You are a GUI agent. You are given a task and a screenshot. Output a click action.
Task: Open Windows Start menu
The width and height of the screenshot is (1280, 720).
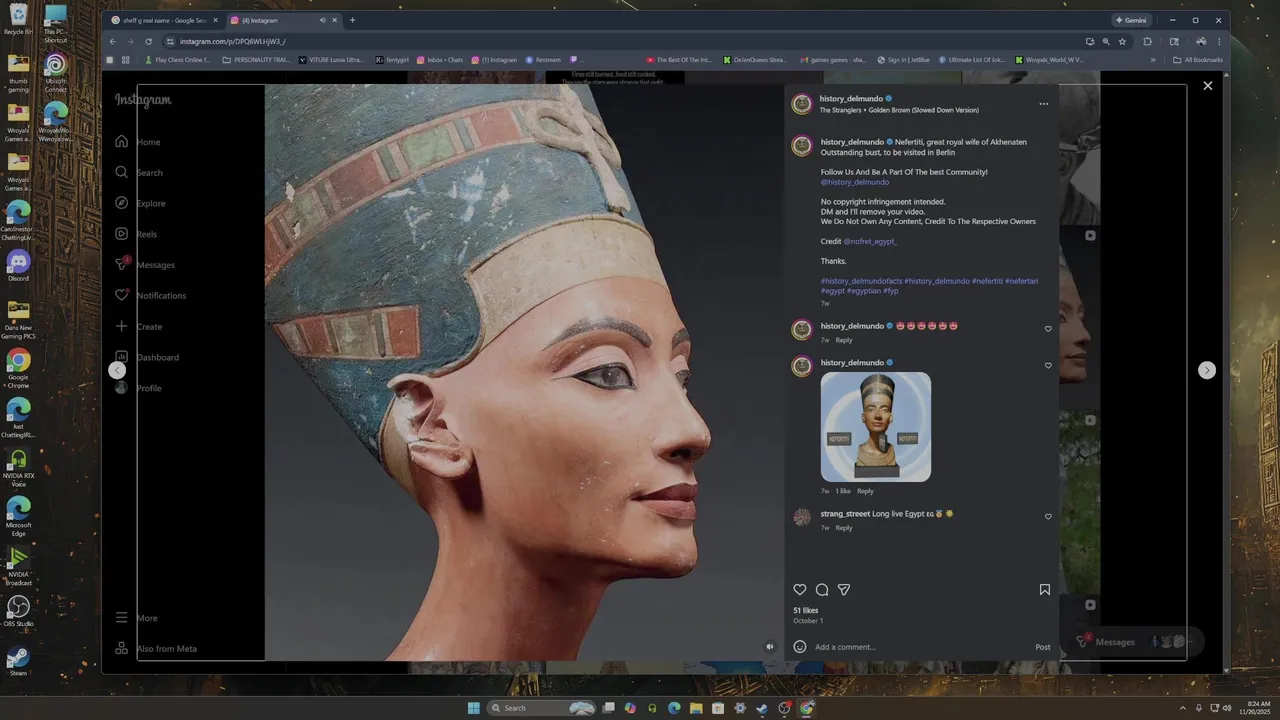coord(473,708)
